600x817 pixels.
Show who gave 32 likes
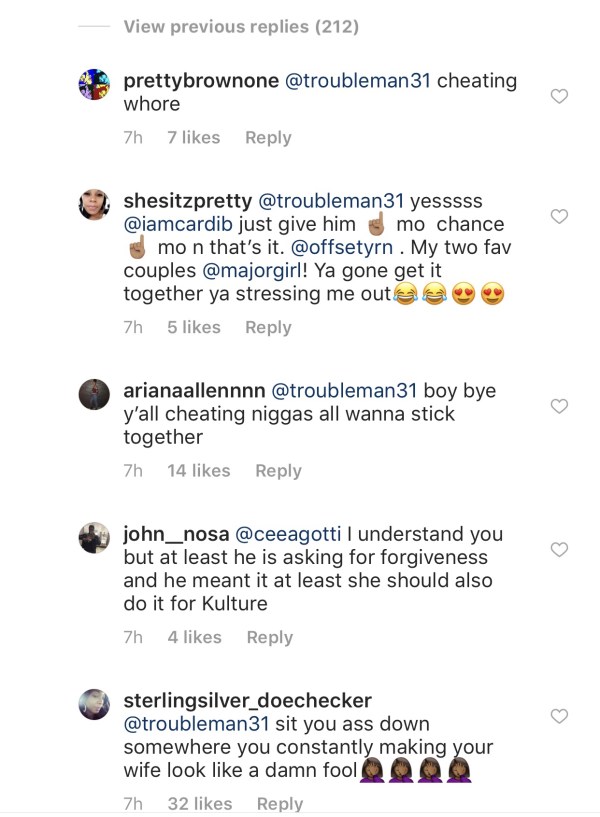(199, 804)
